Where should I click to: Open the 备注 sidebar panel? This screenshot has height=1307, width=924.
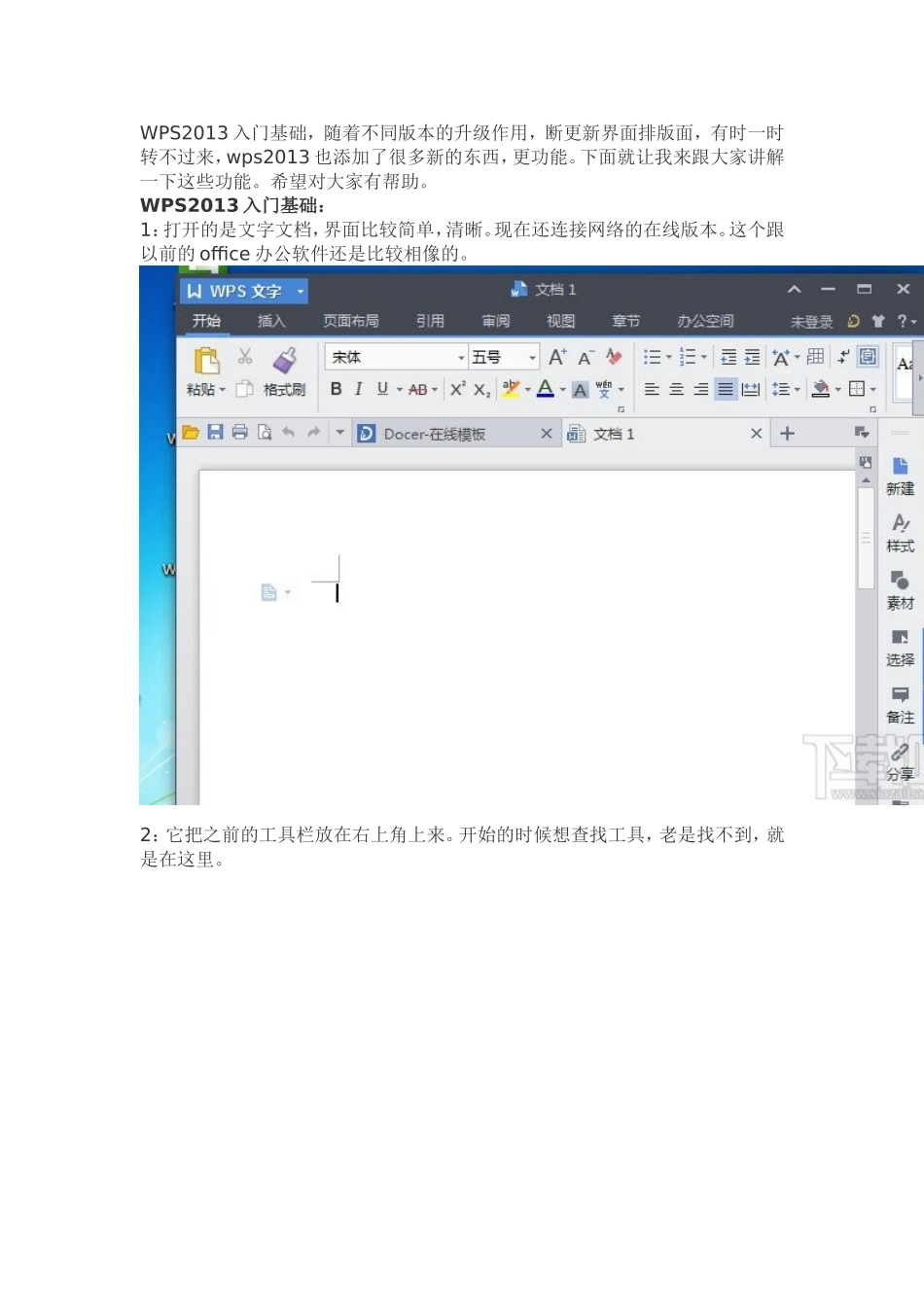coord(901,705)
